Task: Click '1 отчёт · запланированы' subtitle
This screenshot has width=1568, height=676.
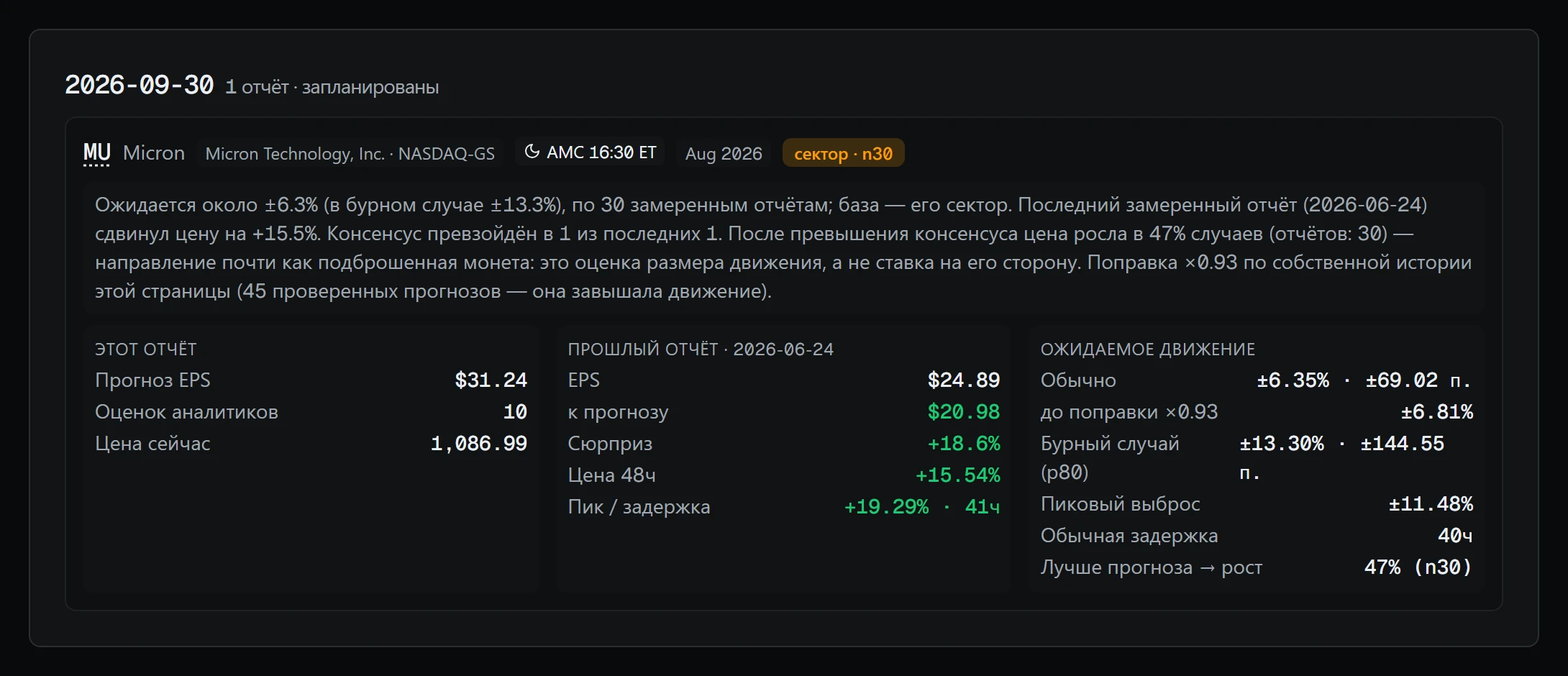Action: 332,87
